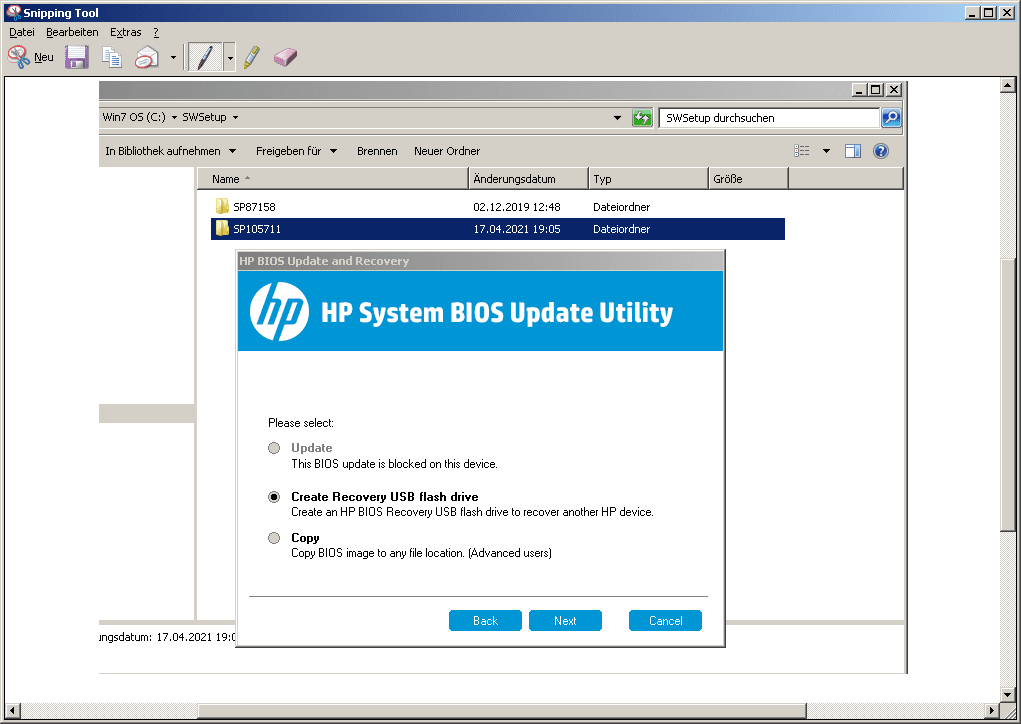The image size is (1021, 724).
Task: Close the Snipping Tool window
Action: (1007, 12)
